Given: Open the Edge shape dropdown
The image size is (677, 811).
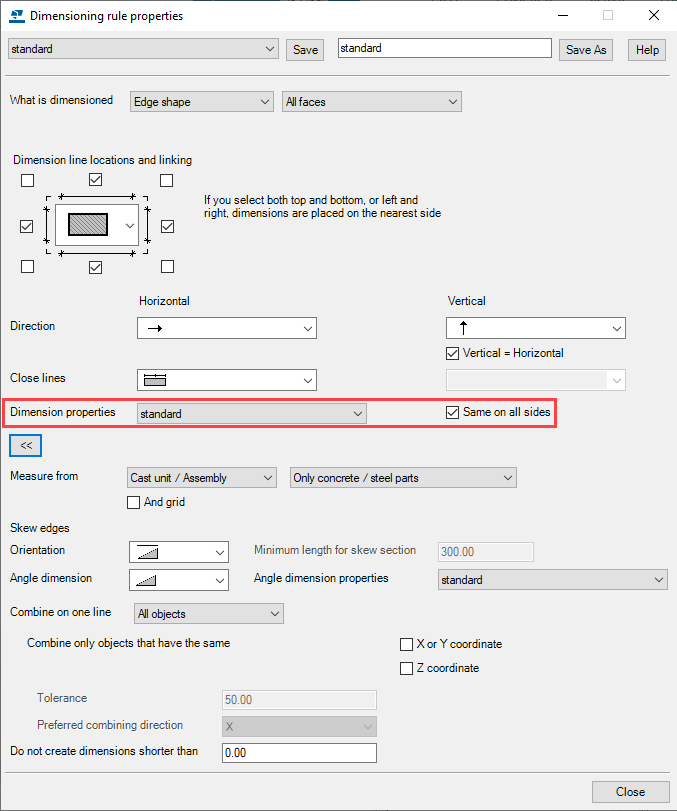Looking at the screenshot, I should (200, 101).
